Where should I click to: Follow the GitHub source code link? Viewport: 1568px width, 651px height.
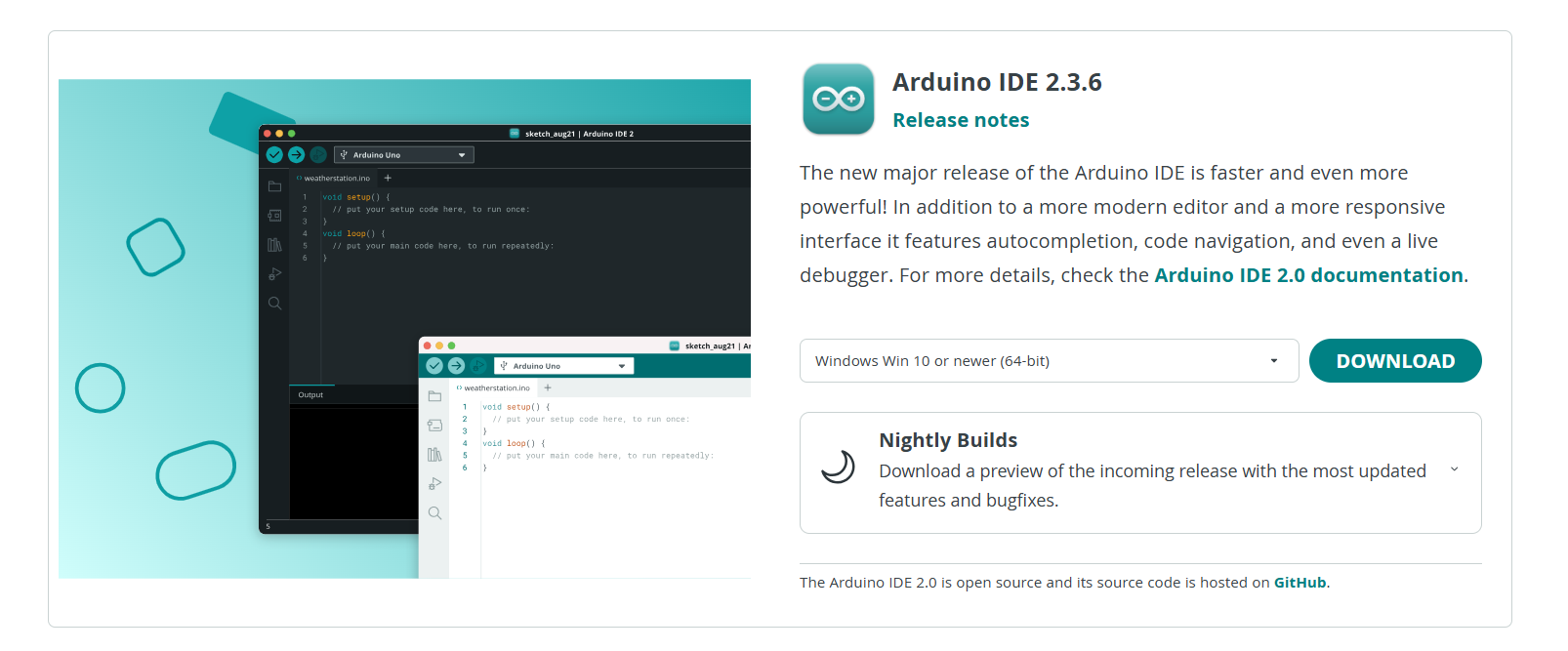tap(1299, 583)
